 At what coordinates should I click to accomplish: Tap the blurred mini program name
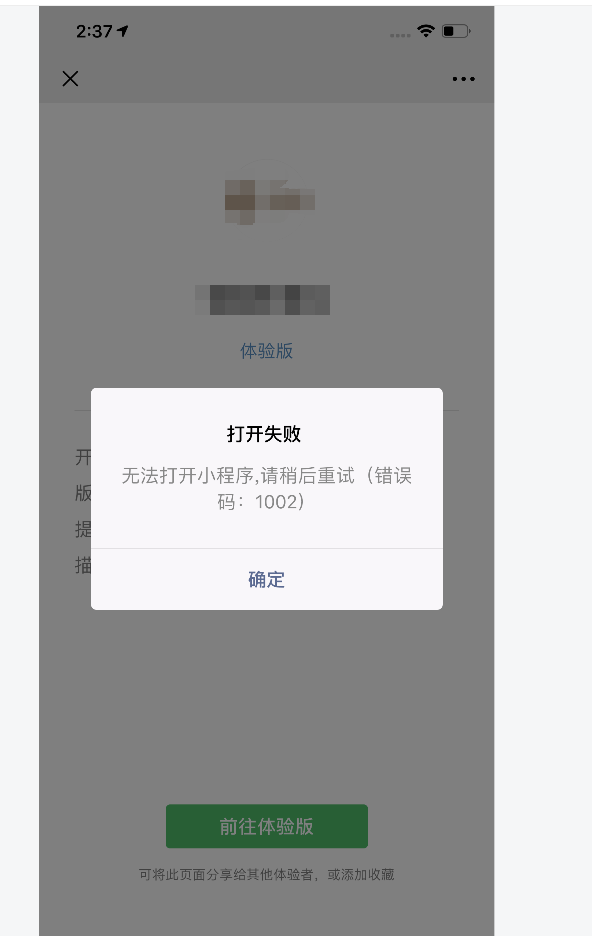point(263,300)
